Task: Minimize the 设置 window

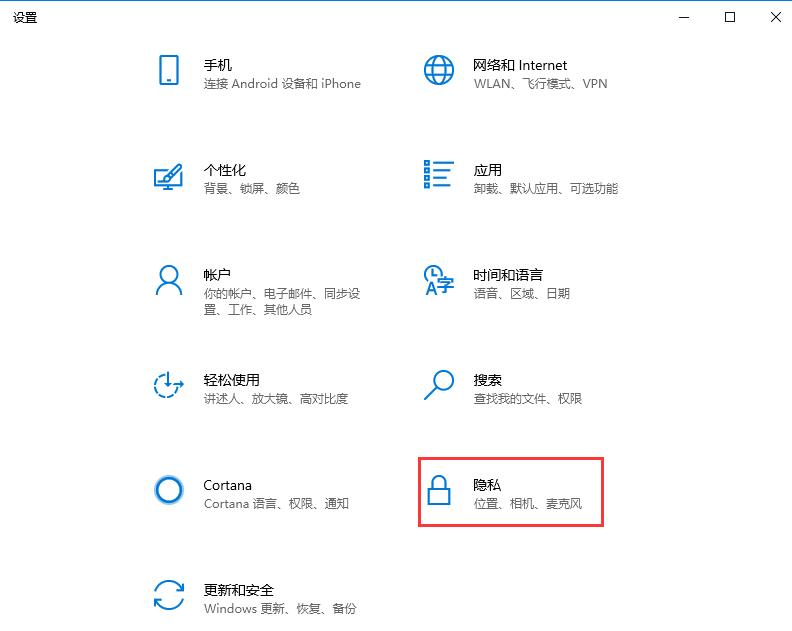Action: (684, 18)
